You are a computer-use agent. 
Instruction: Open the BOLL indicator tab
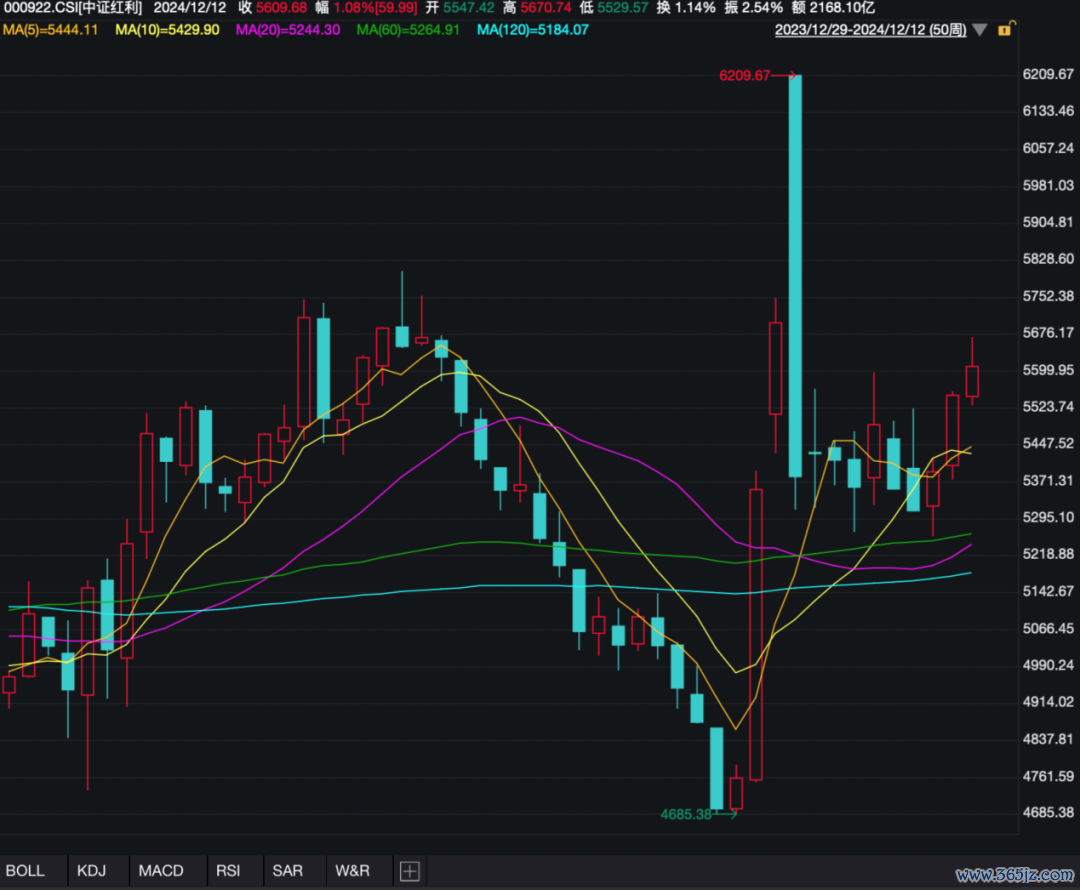25,871
